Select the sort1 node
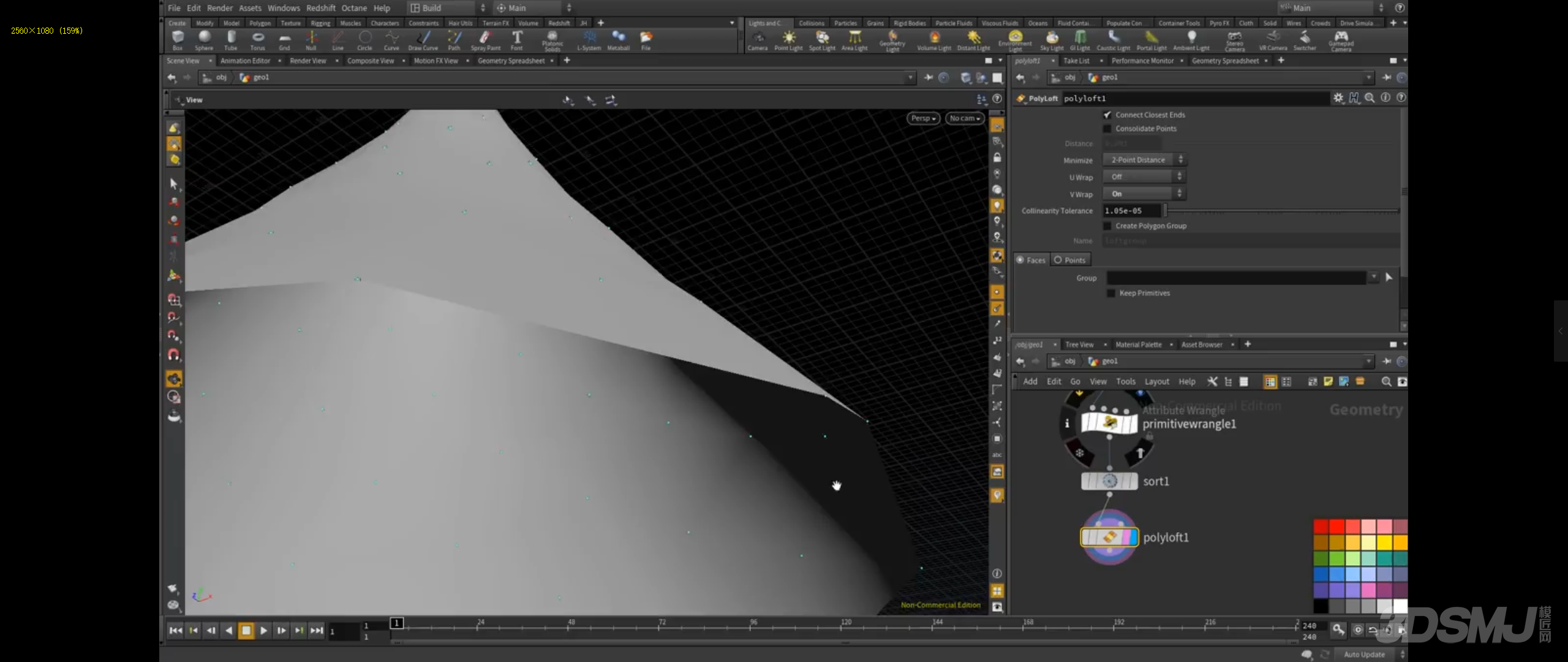 1109,481
